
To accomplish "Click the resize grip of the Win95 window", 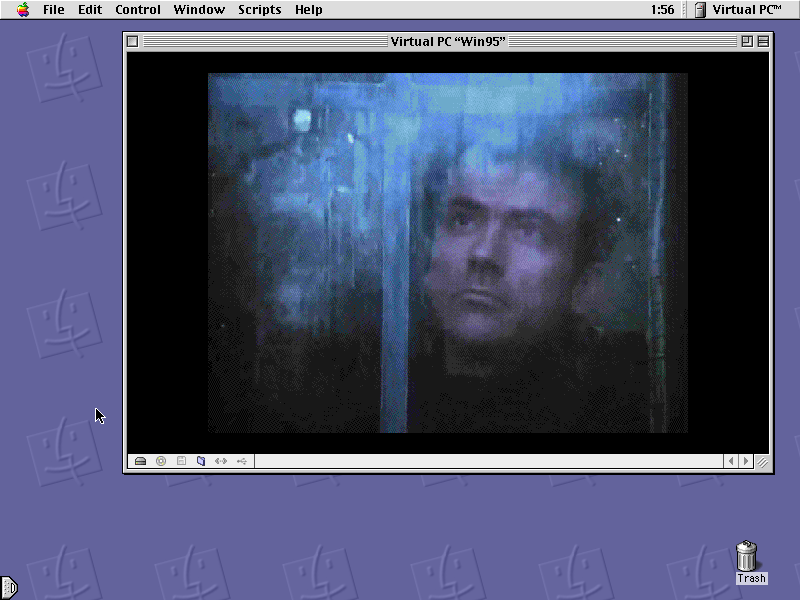I will click(x=762, y=461).
